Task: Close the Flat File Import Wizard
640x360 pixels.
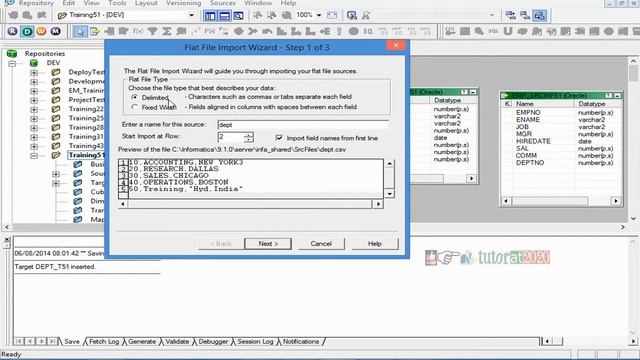Action: (x=396, y=45)
